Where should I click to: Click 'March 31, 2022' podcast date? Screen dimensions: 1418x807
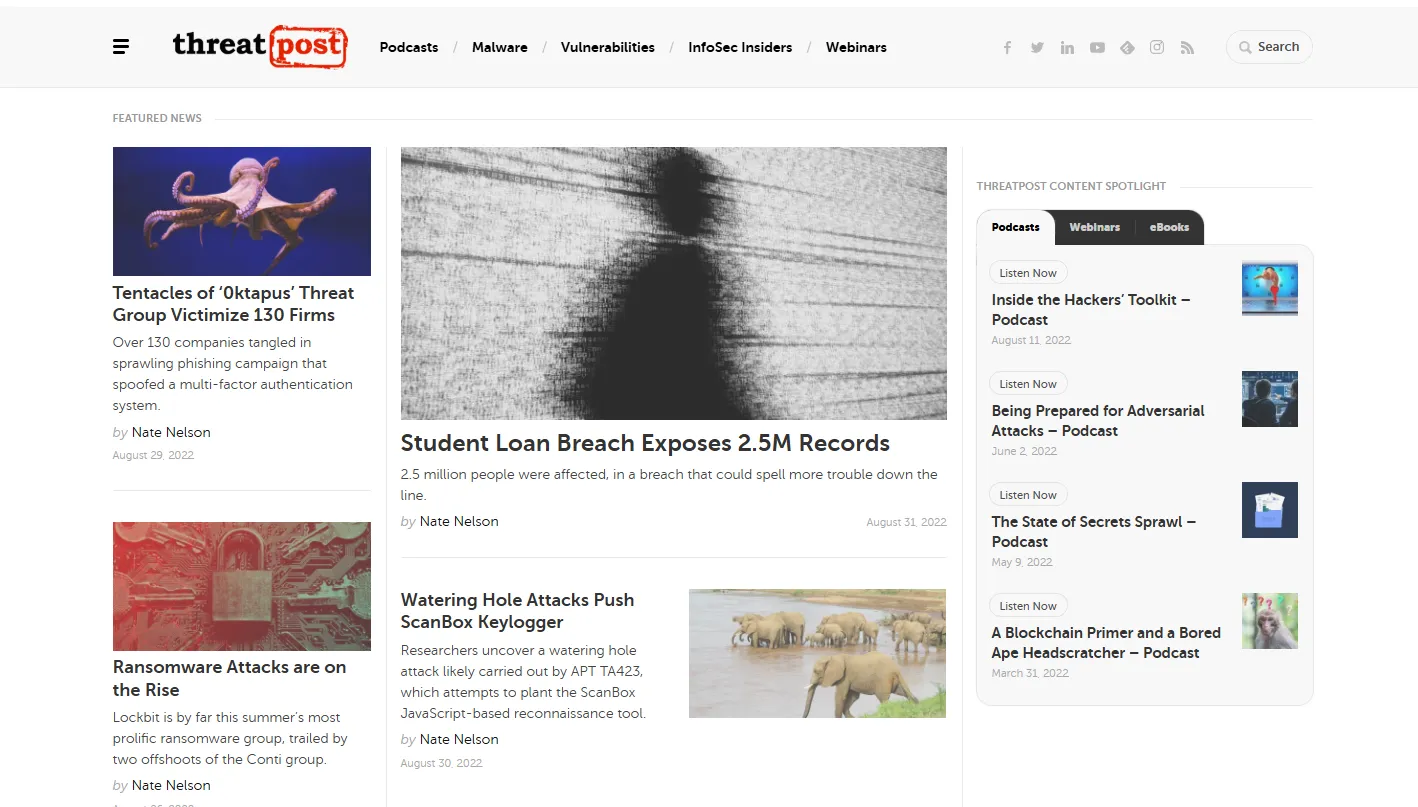[x=1030, y=673]
